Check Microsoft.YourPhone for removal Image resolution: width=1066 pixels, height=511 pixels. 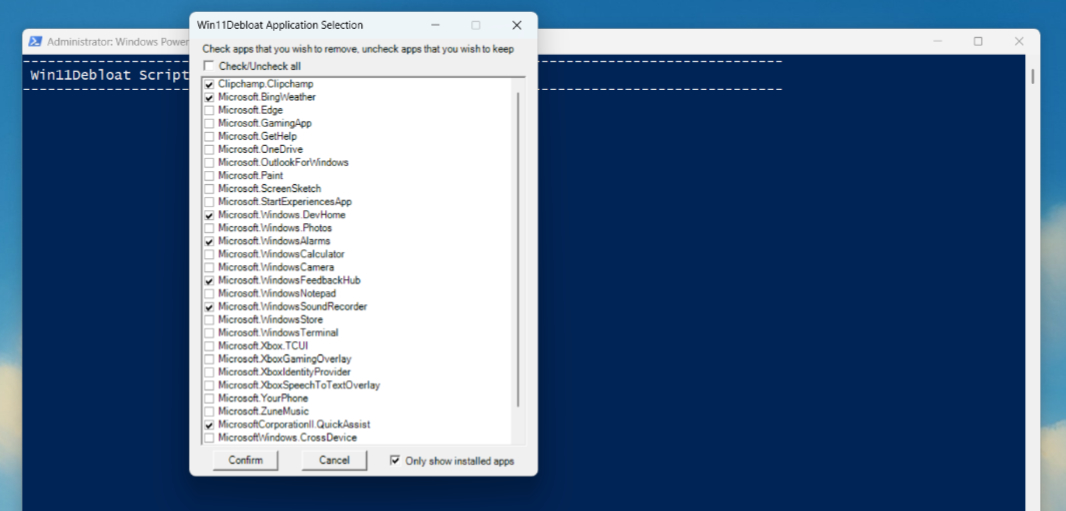click(209, 398)
